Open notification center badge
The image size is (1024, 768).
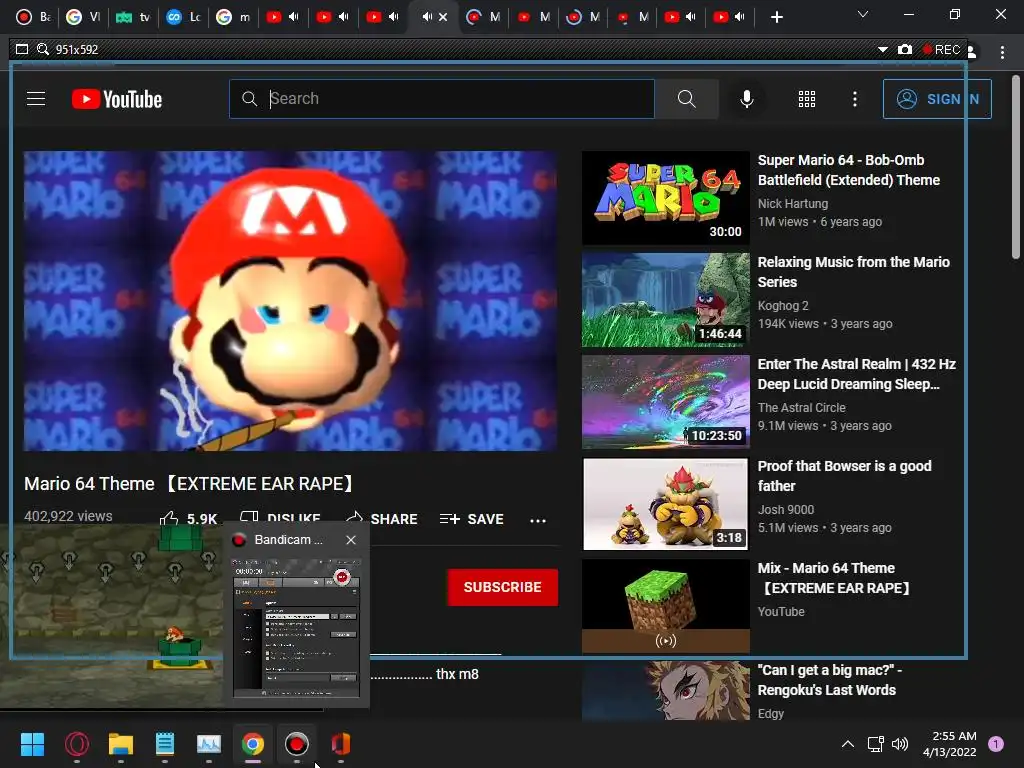point(996,744)
